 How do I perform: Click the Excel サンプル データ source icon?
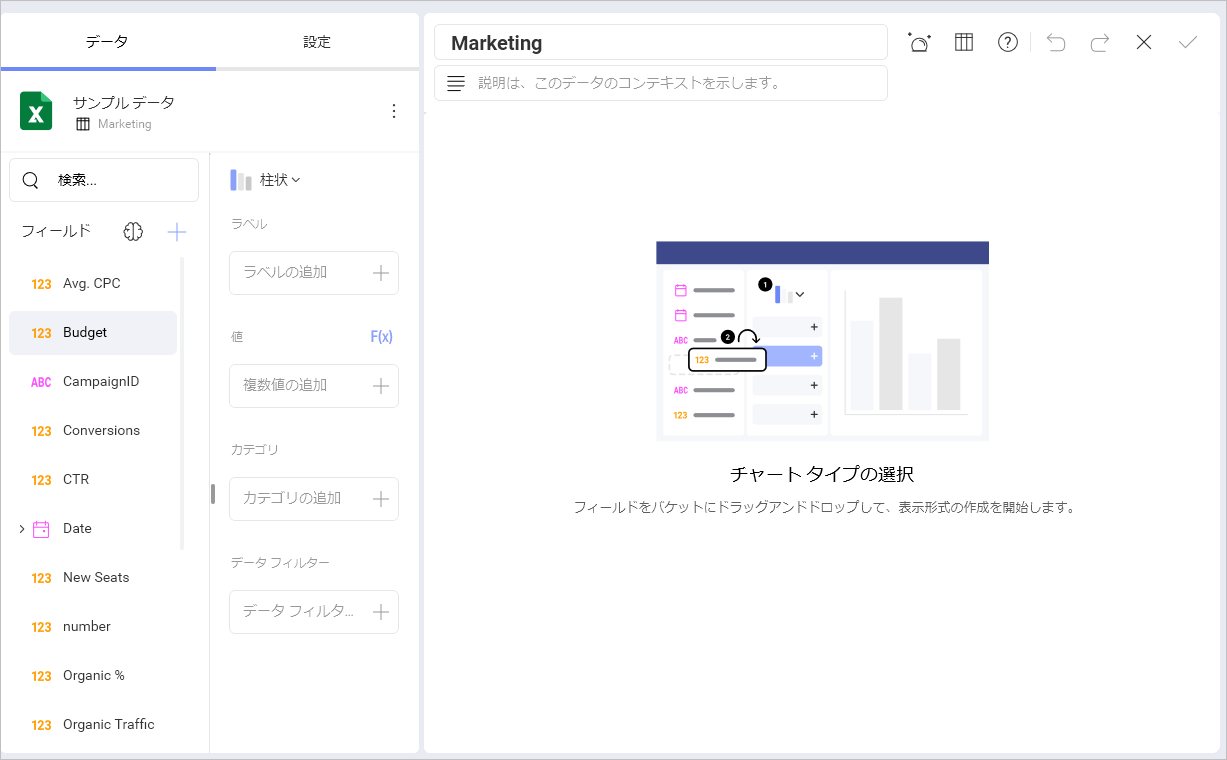click(36, 111)
